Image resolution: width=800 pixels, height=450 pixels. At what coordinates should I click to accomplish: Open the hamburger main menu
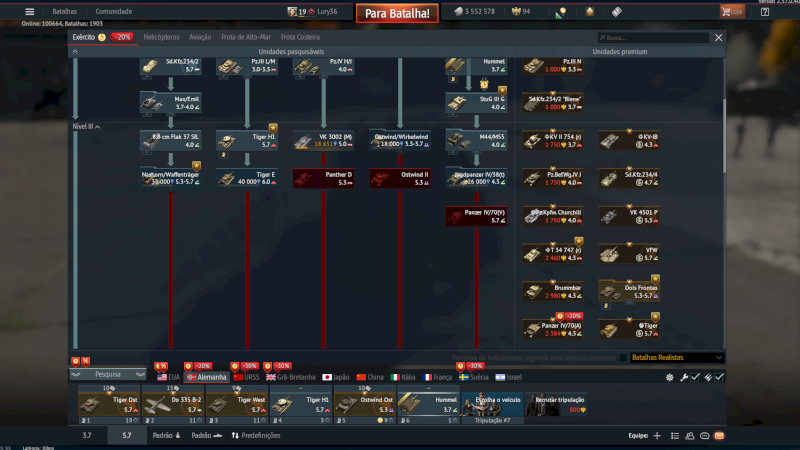pyautogui.click(x=30, y=12)
